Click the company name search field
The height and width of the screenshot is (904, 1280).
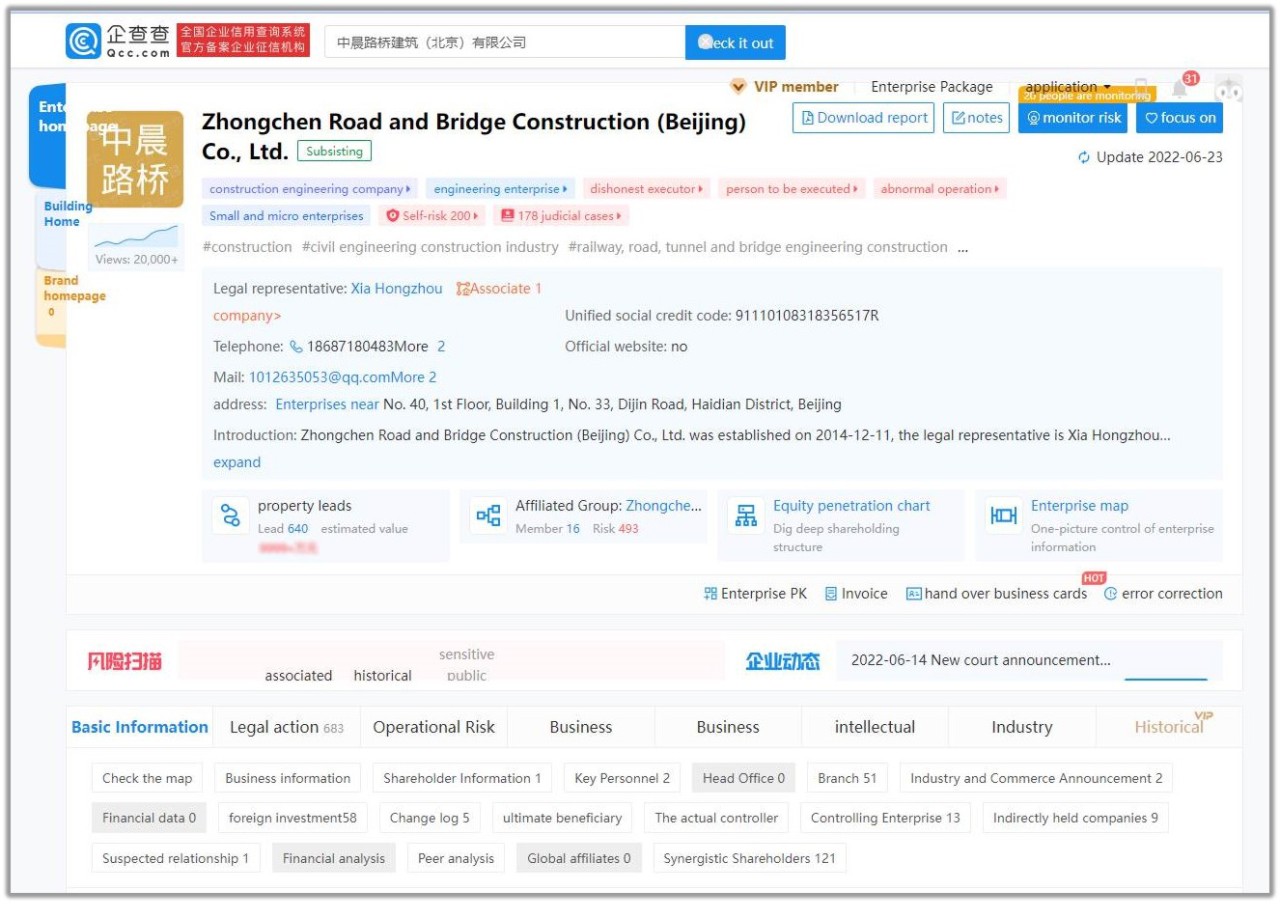pyautogui.click(x=504, y=42)
